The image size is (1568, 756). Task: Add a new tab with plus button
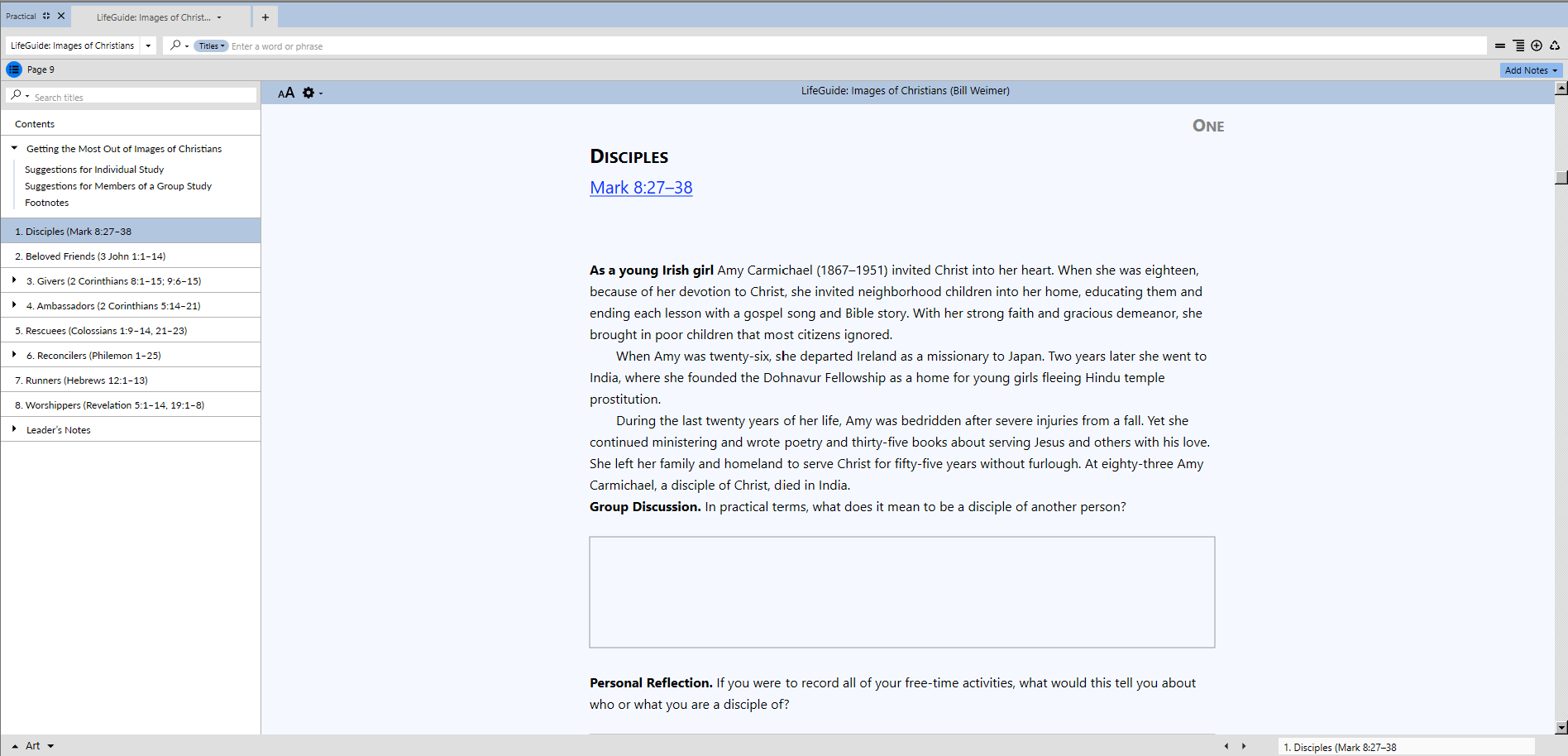point(265,17)
